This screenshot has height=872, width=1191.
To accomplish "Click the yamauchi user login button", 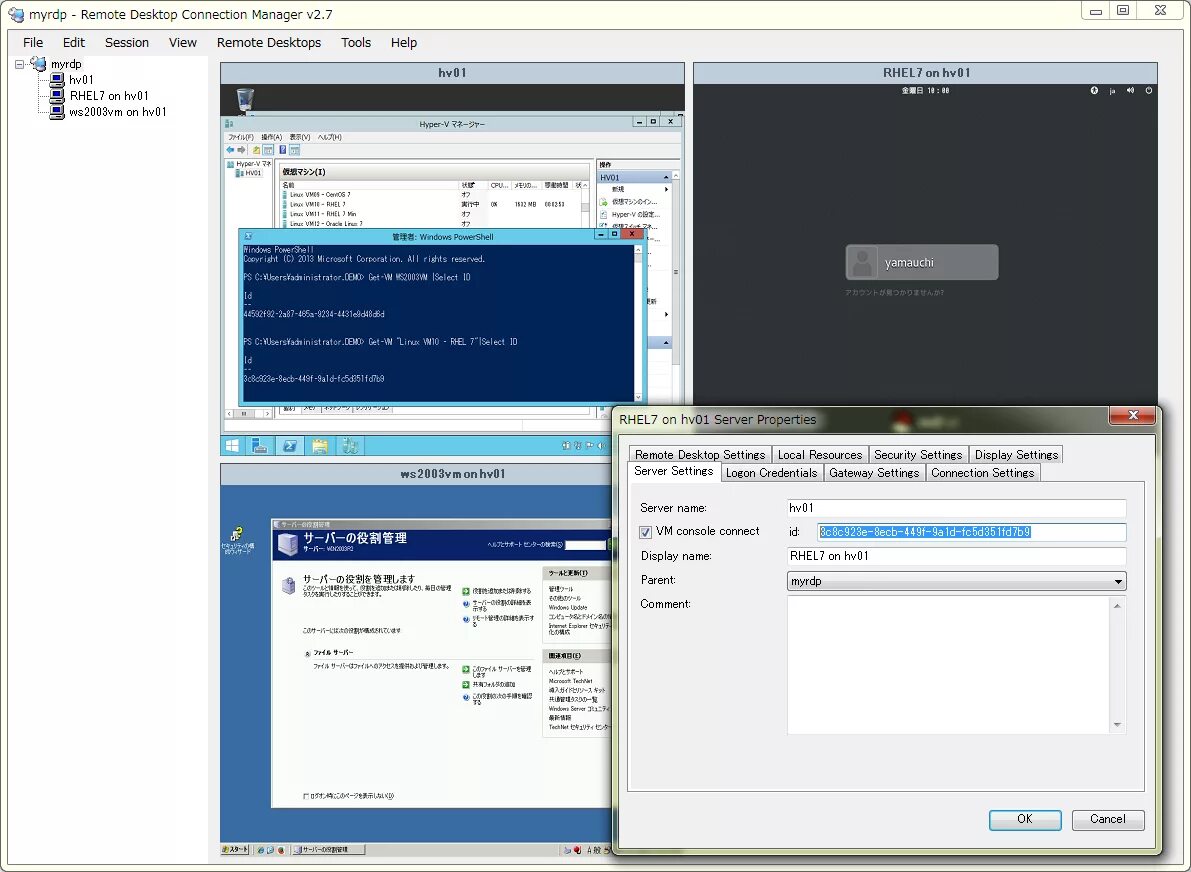I will pos(921,262).
